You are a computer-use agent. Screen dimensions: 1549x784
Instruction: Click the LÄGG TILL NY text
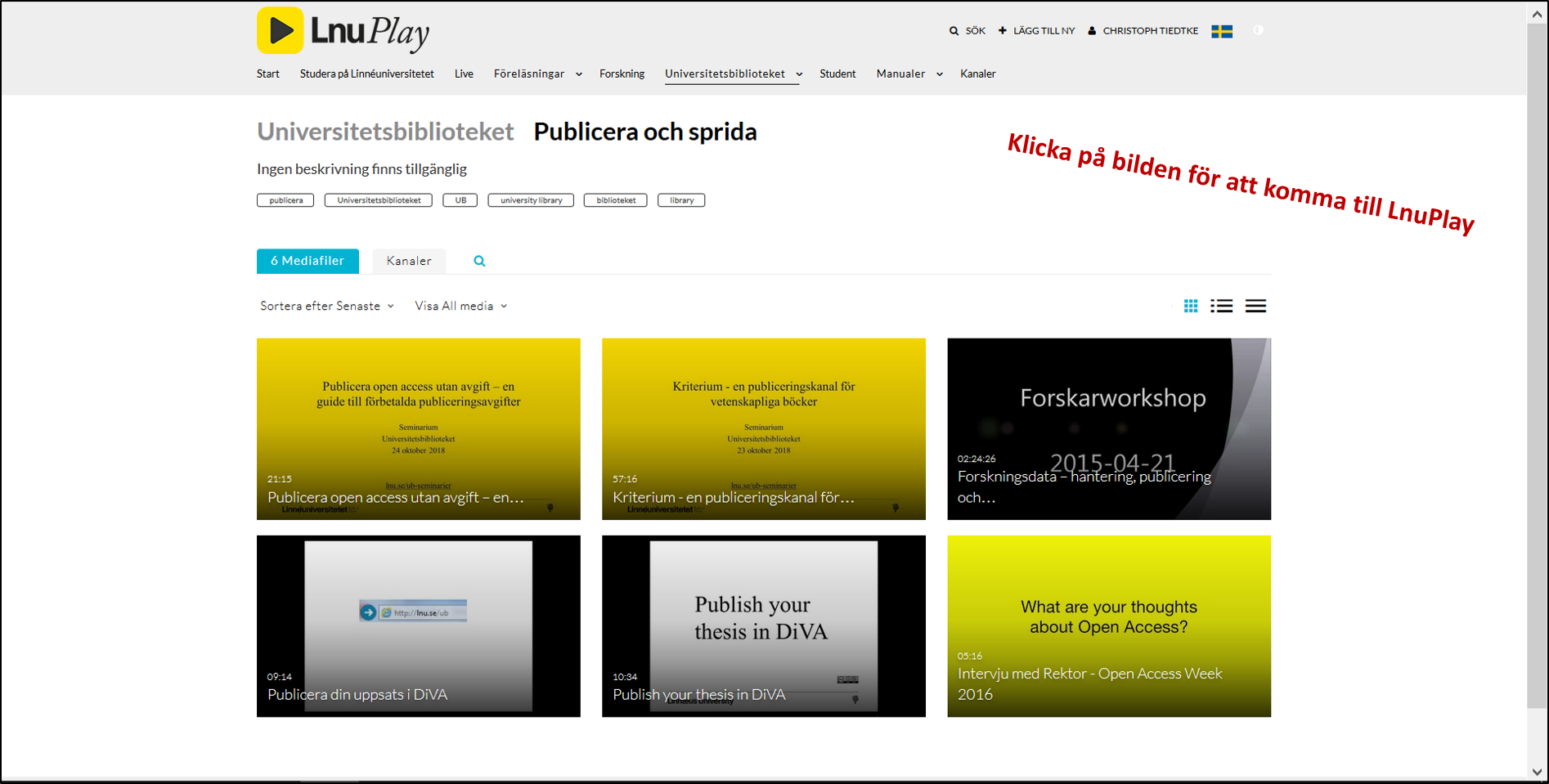tap(1044, 31)
